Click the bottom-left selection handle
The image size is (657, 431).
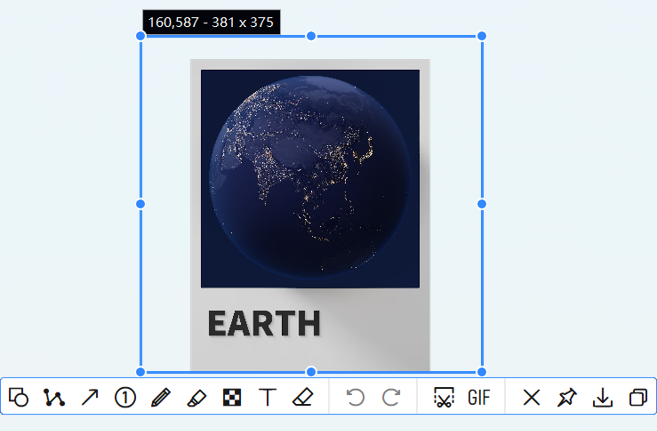coord(141,372)
